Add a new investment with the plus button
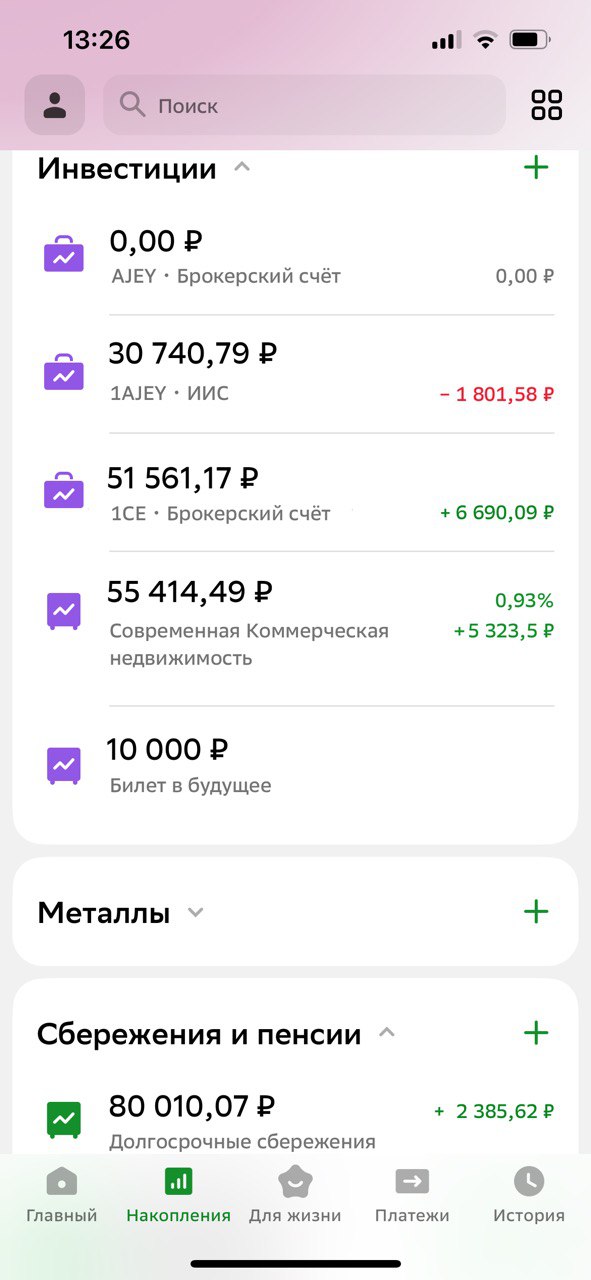 coord(536,167)
